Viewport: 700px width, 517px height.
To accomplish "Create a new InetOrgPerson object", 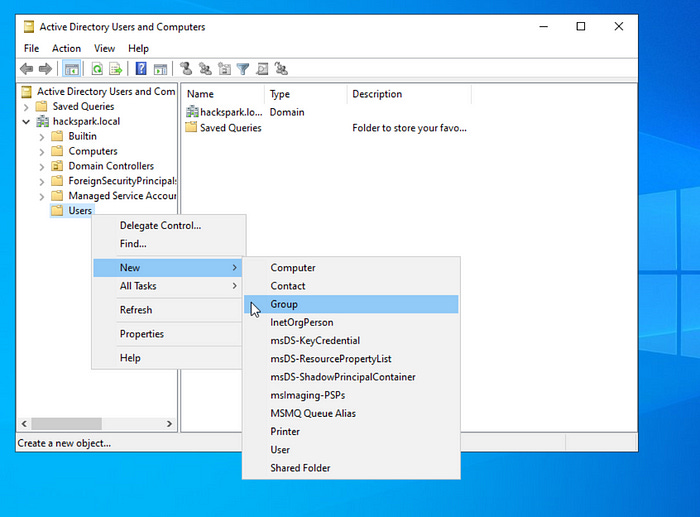I will pyautogui.click(x=351, y=322).
